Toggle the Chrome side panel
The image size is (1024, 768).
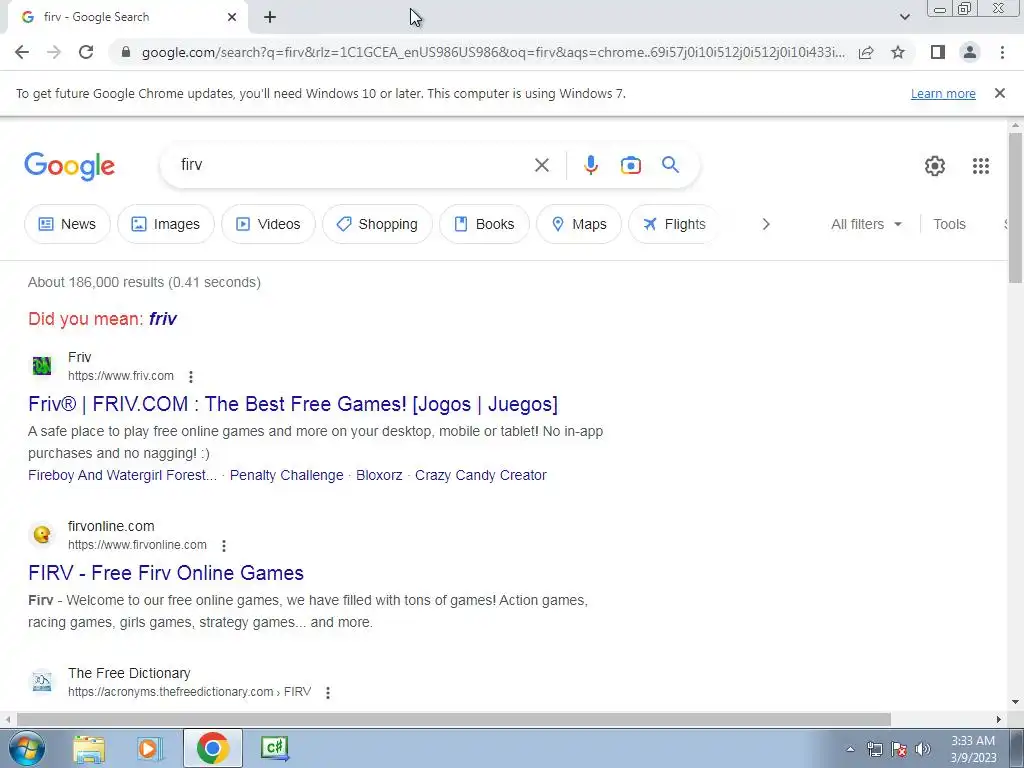(938, 52)
